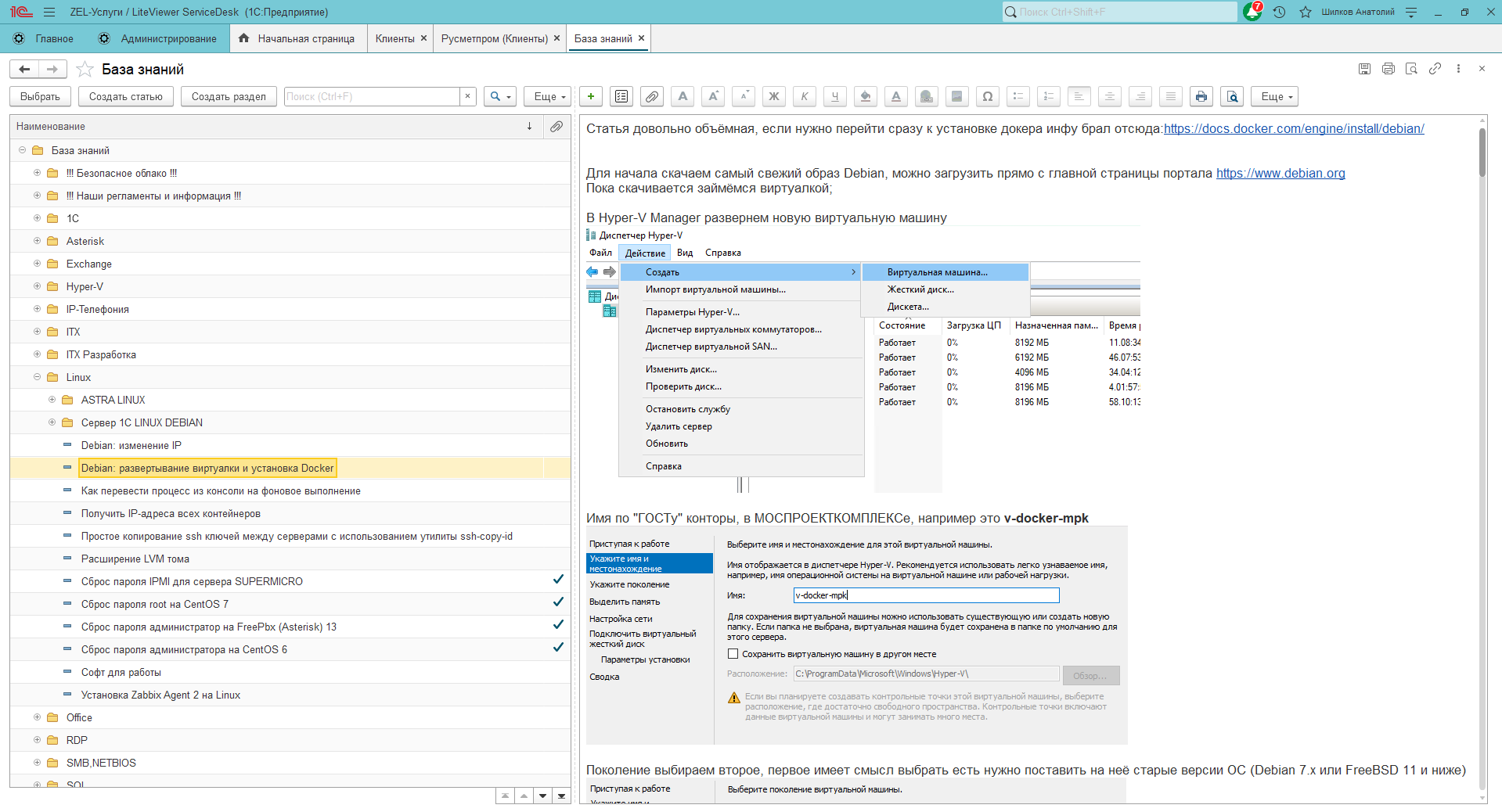1502x812 pixels.
Task: Insert a special symbol (Omega)
Action: point(988,96)
